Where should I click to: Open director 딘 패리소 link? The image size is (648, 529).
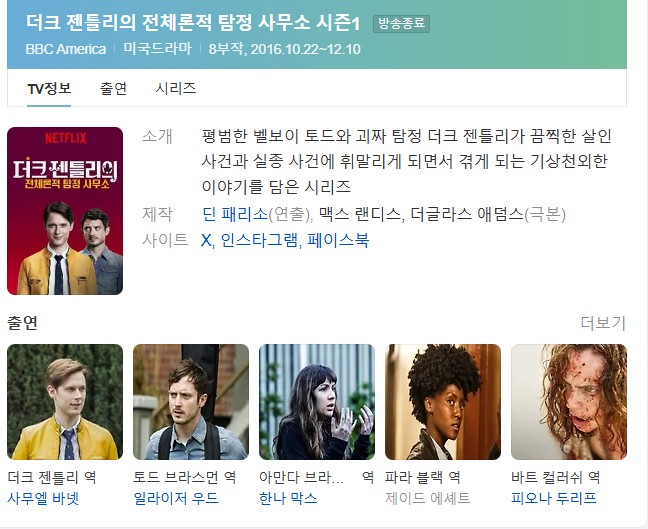(235, 214)
